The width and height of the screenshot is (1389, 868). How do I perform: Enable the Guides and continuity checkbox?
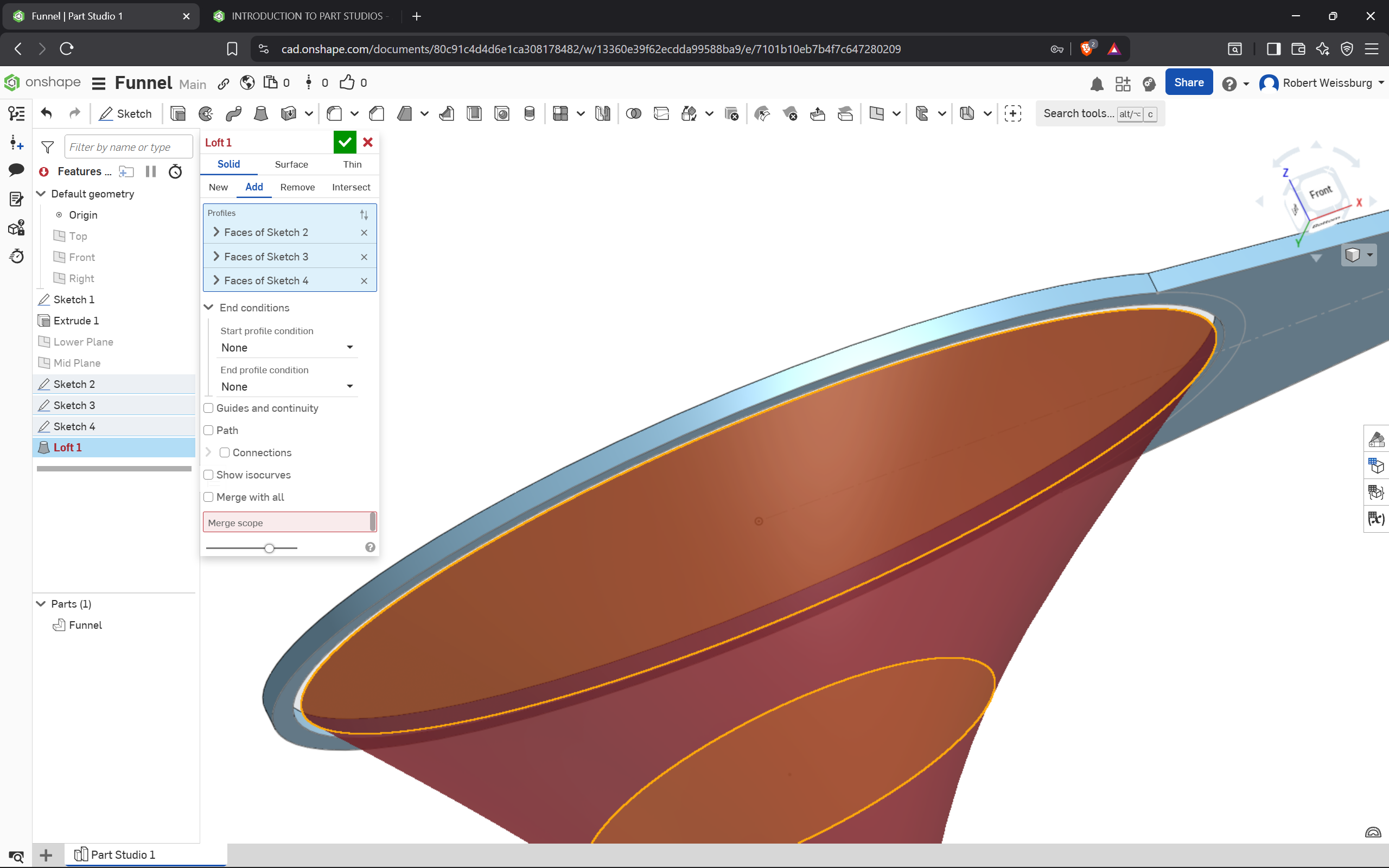click(209, 408)
